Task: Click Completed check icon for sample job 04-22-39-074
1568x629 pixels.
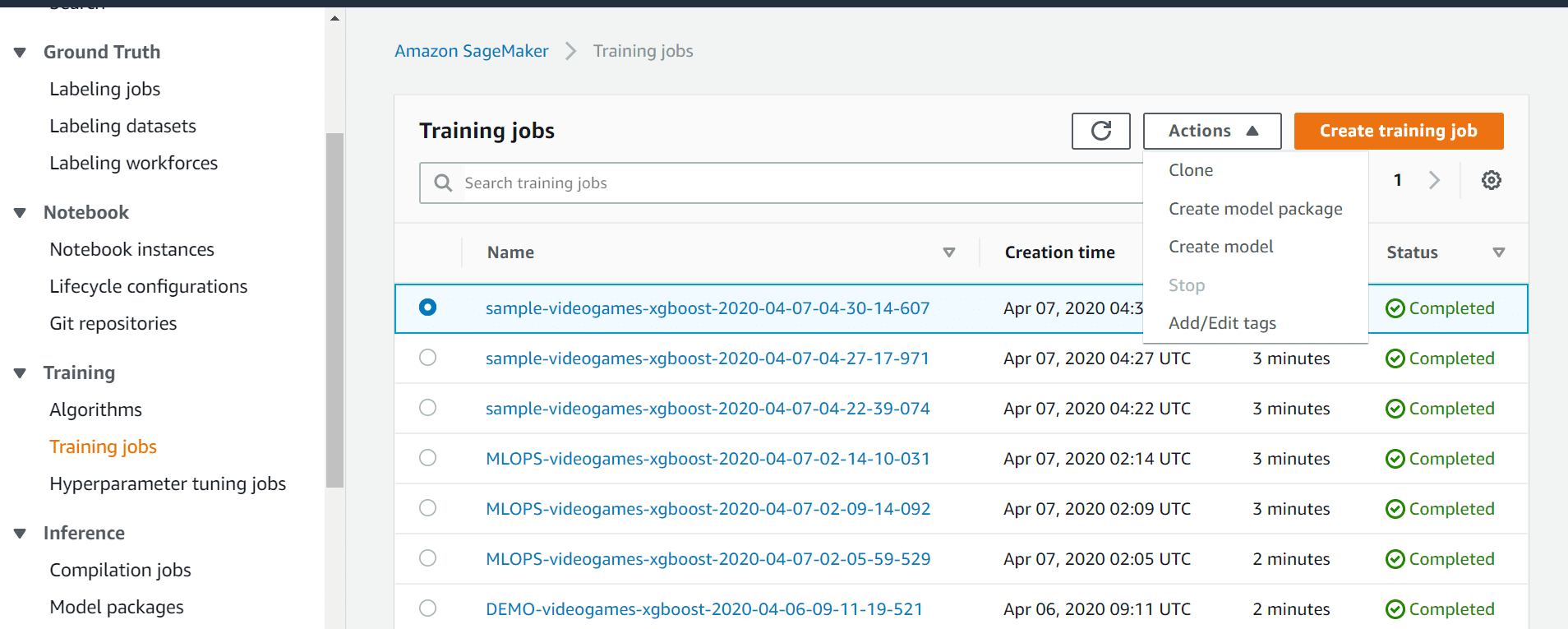Action: [x=1395, y=409]
